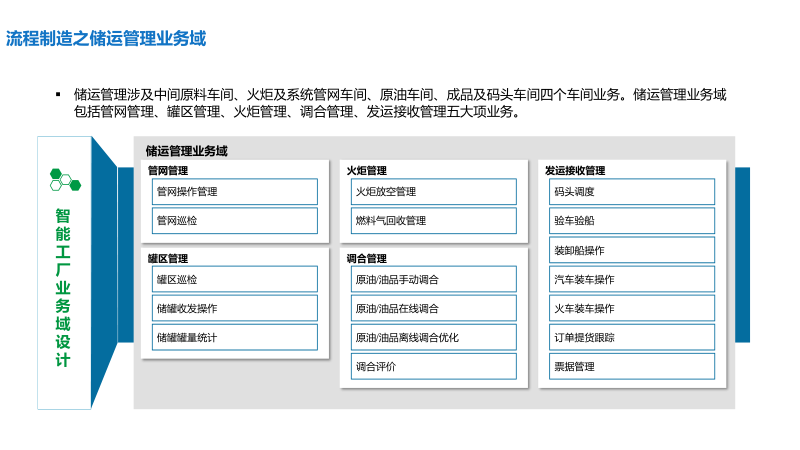Click the 调合管理 group heading
Image resolution: width=800 pixels, height=450 pixels.
pyautogui.click(x=366, y=258)
